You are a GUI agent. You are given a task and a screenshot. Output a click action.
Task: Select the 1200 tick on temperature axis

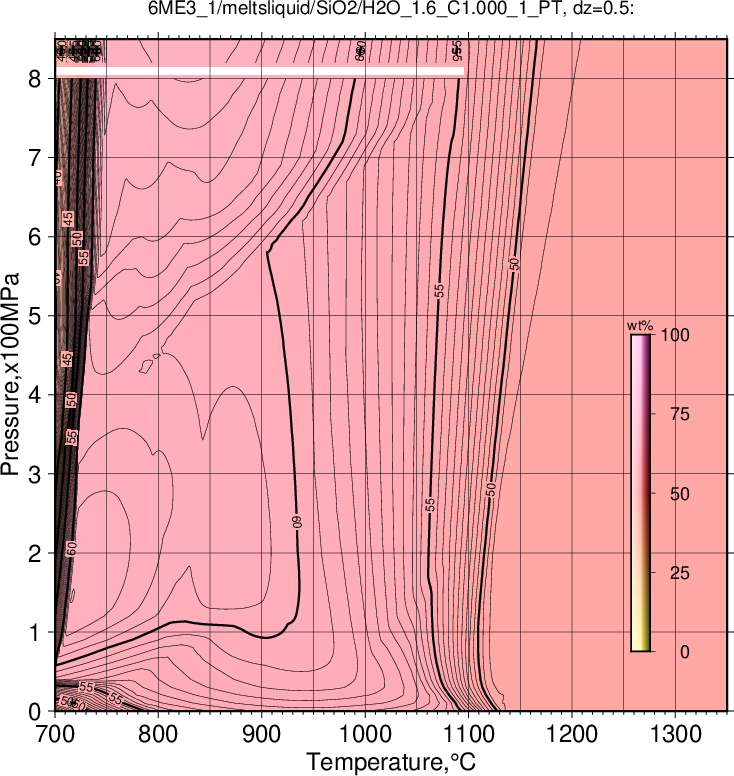[572, 734]
